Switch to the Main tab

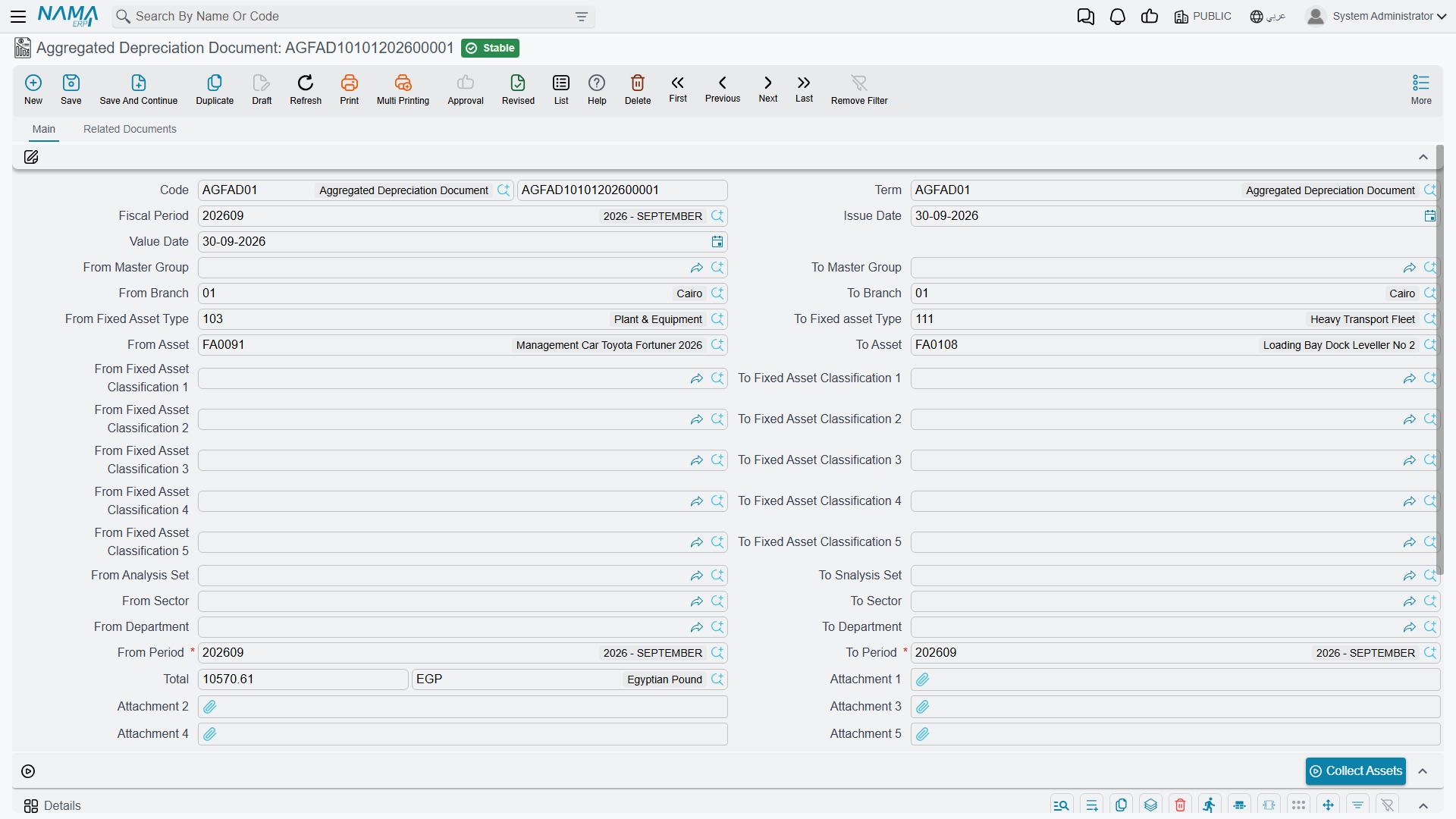44,129
